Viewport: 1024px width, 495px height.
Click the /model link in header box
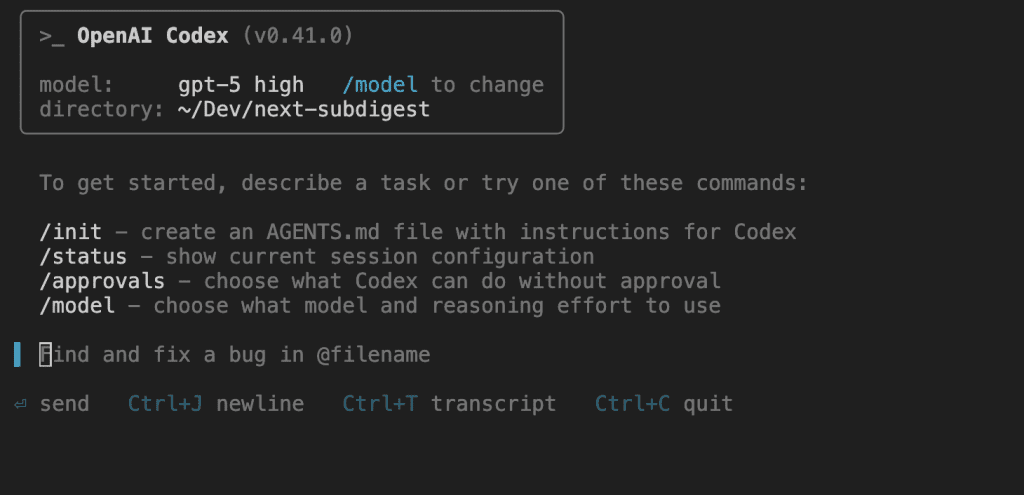[x=380, y=85]
